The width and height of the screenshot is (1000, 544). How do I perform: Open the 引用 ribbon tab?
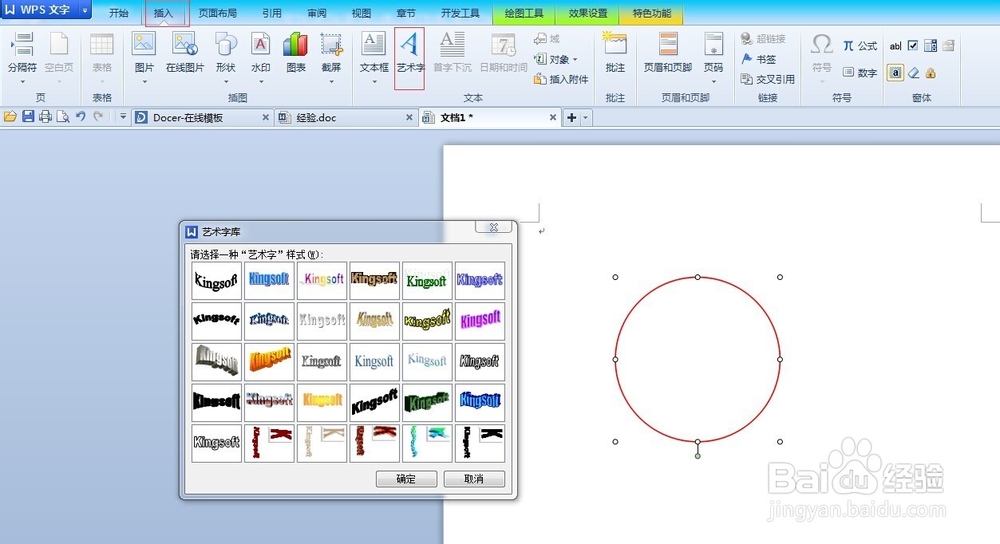click(x=272, y=13)
